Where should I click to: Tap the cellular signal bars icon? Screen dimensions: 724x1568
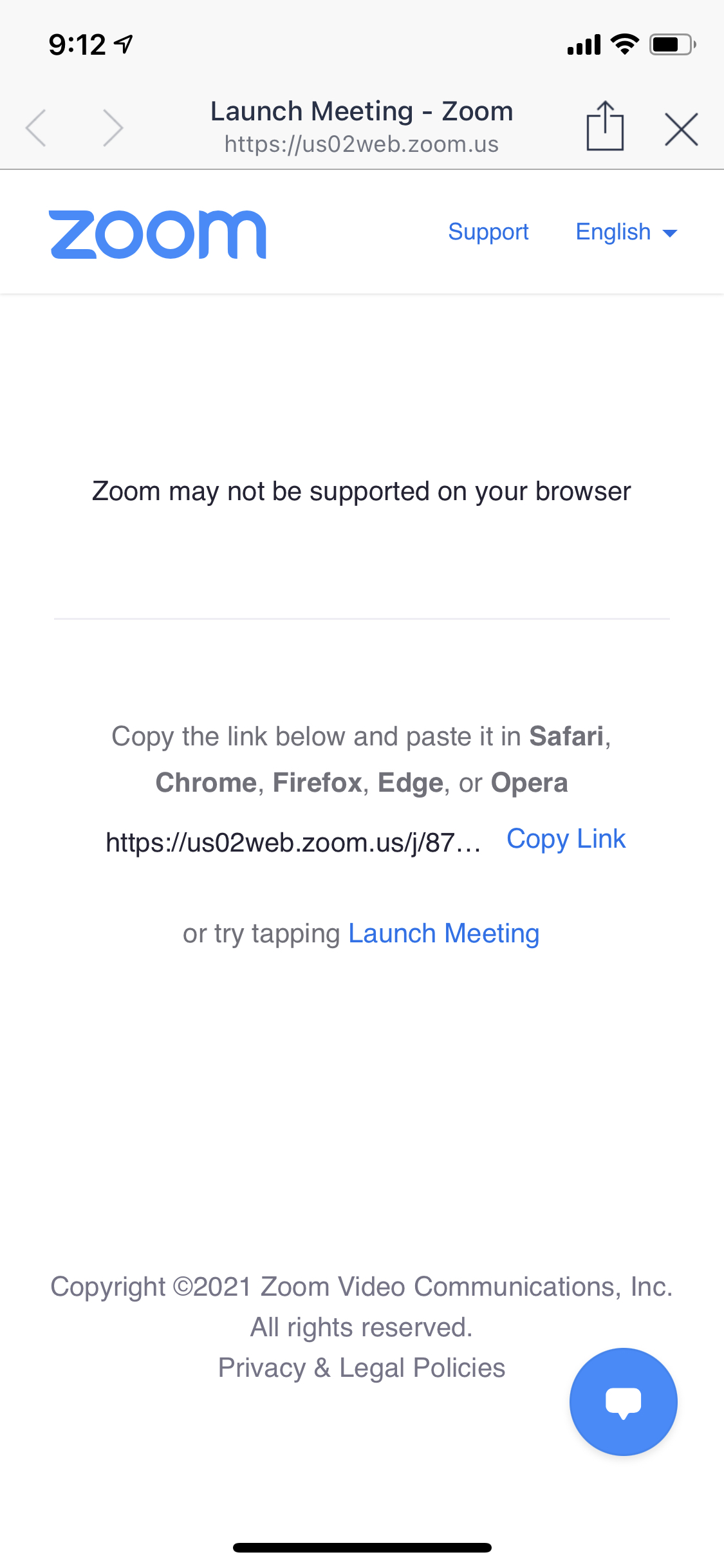(584, 45)
